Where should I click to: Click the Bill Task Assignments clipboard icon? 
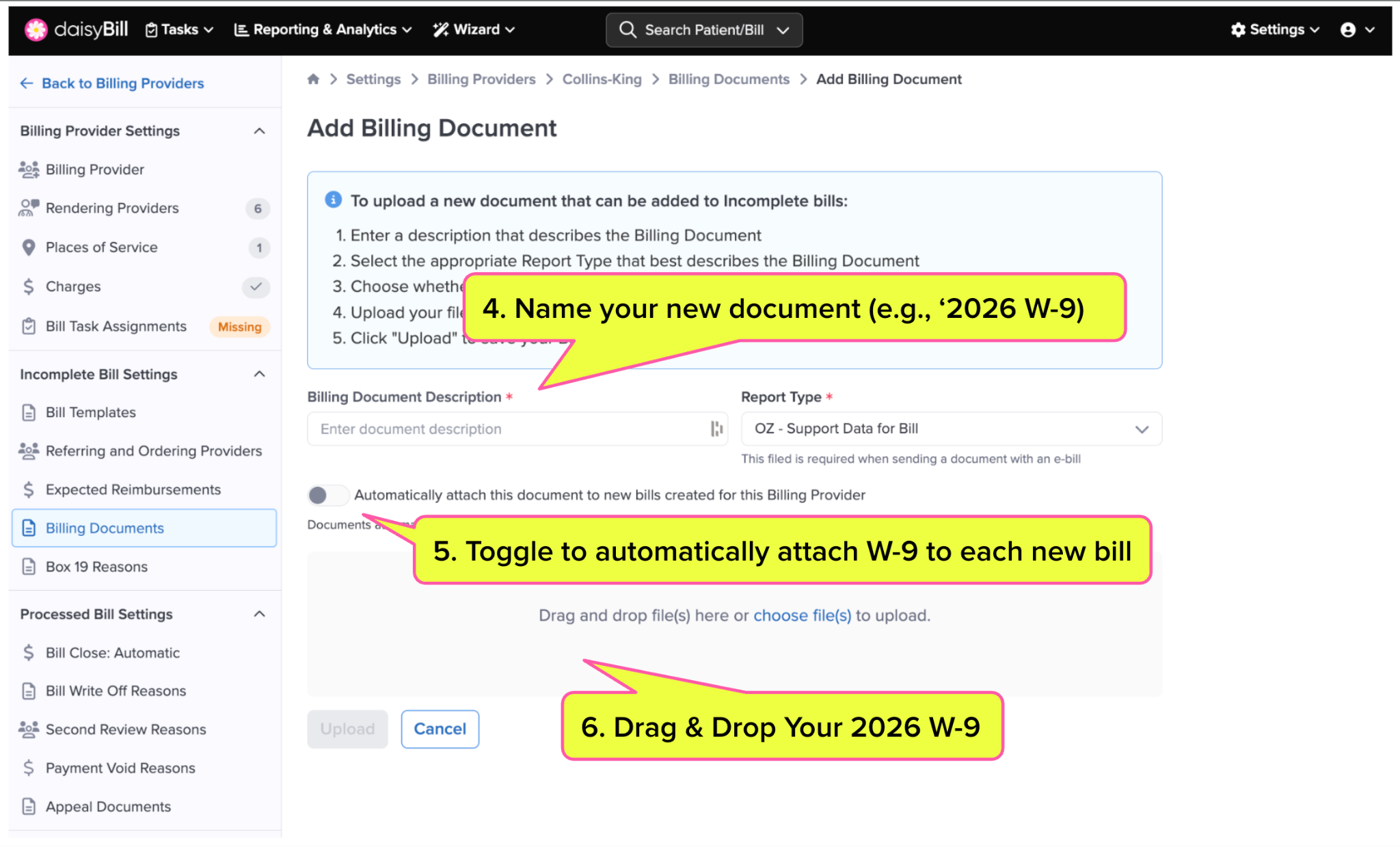click(29, 326)
